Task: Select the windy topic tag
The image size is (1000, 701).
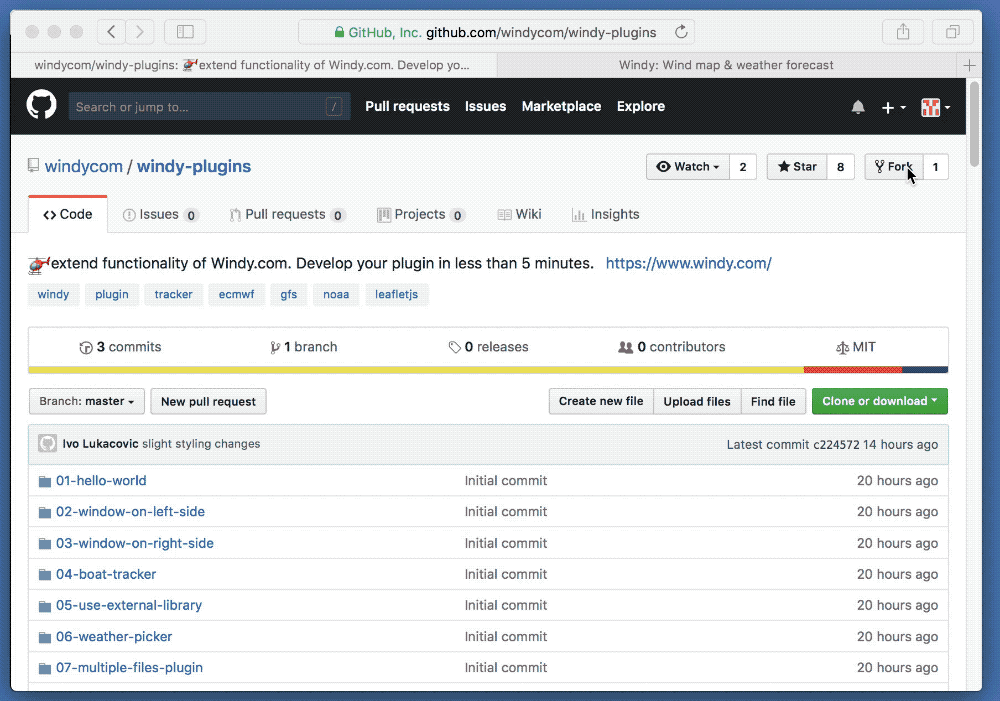Action: (53, 295)
